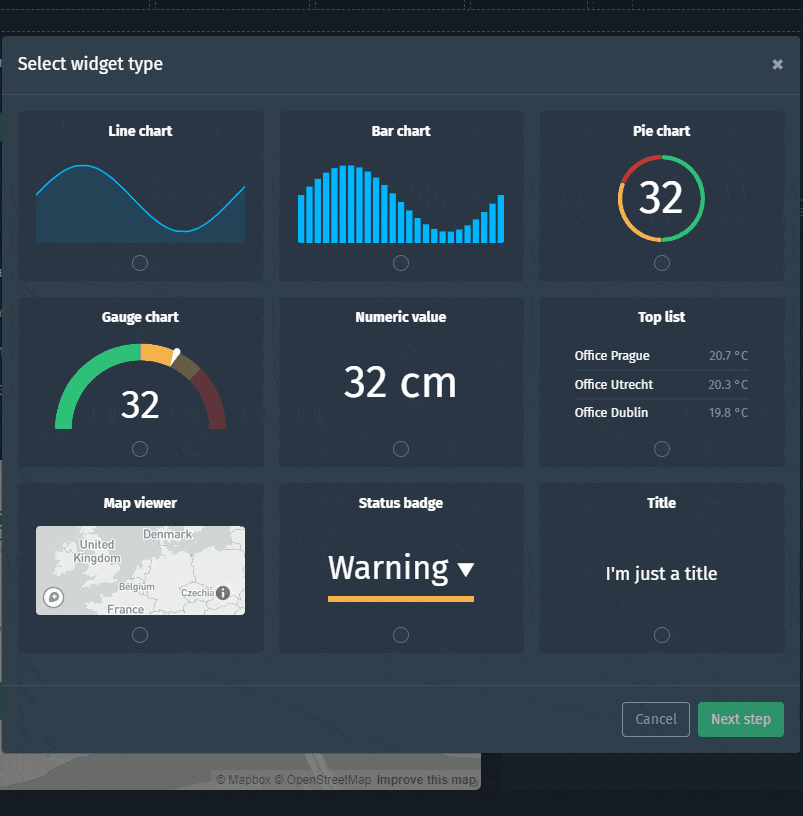Choose the Top list radio option
803x816 pixels.
click(662, 449)
